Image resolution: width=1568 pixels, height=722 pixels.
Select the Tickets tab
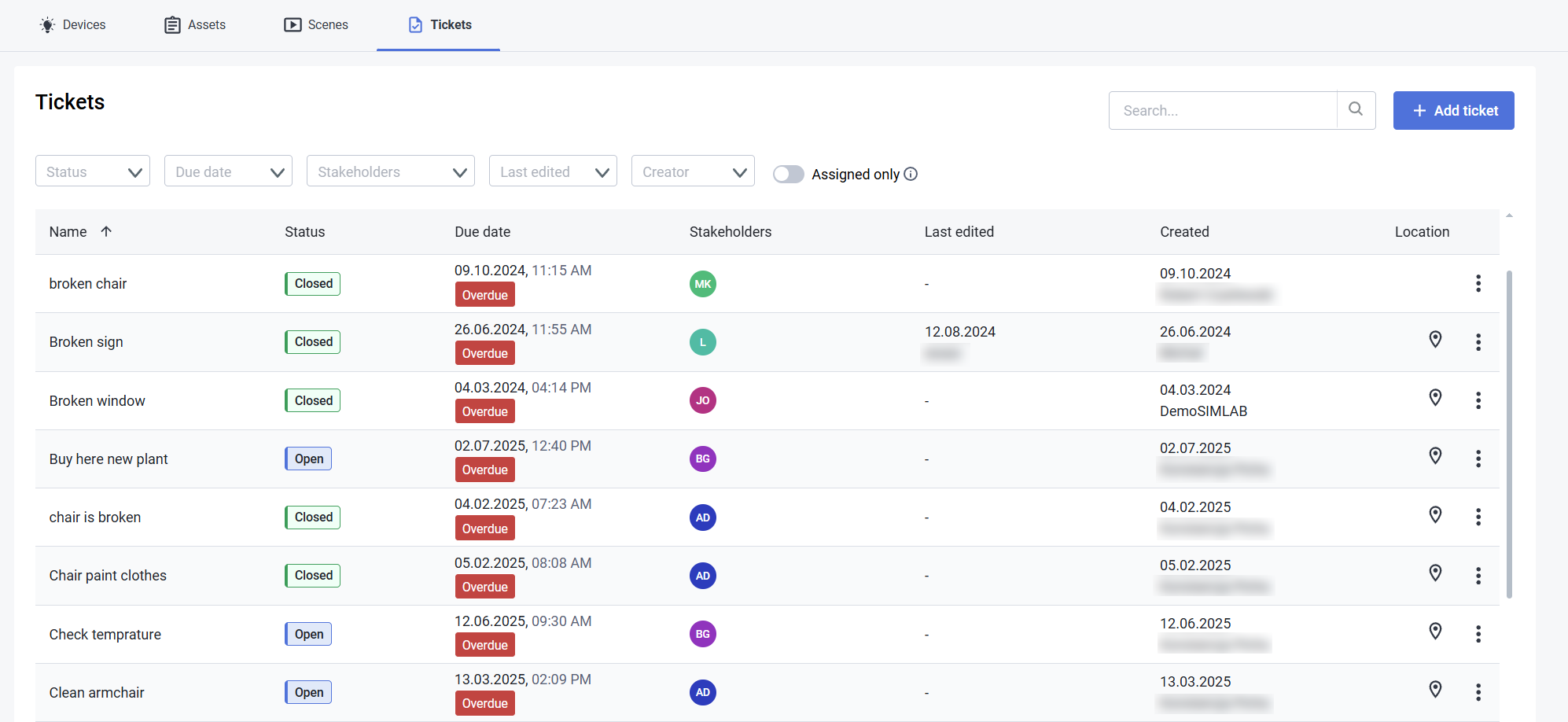(x=439, y=25)
